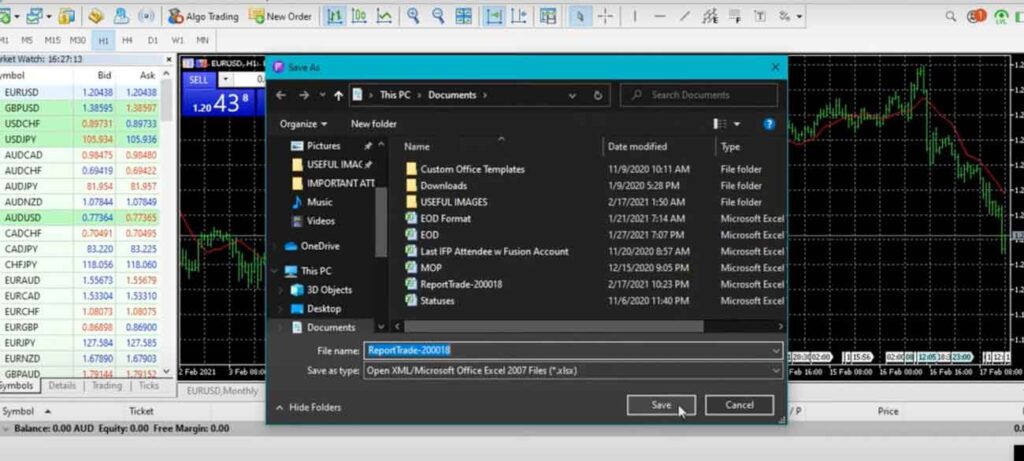The height and width of the screenshot is (461, 1024).
Task: Open the Trading tab in Market Watch
Action: pyautogui.click(x=106, y=385)
